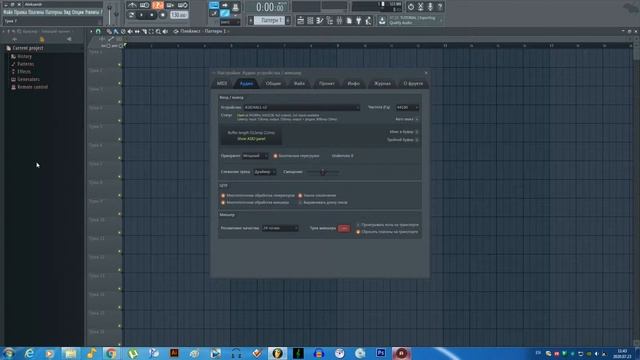Toggle the reset plugins on transport option
640x360 pixels.
point(358,232)
